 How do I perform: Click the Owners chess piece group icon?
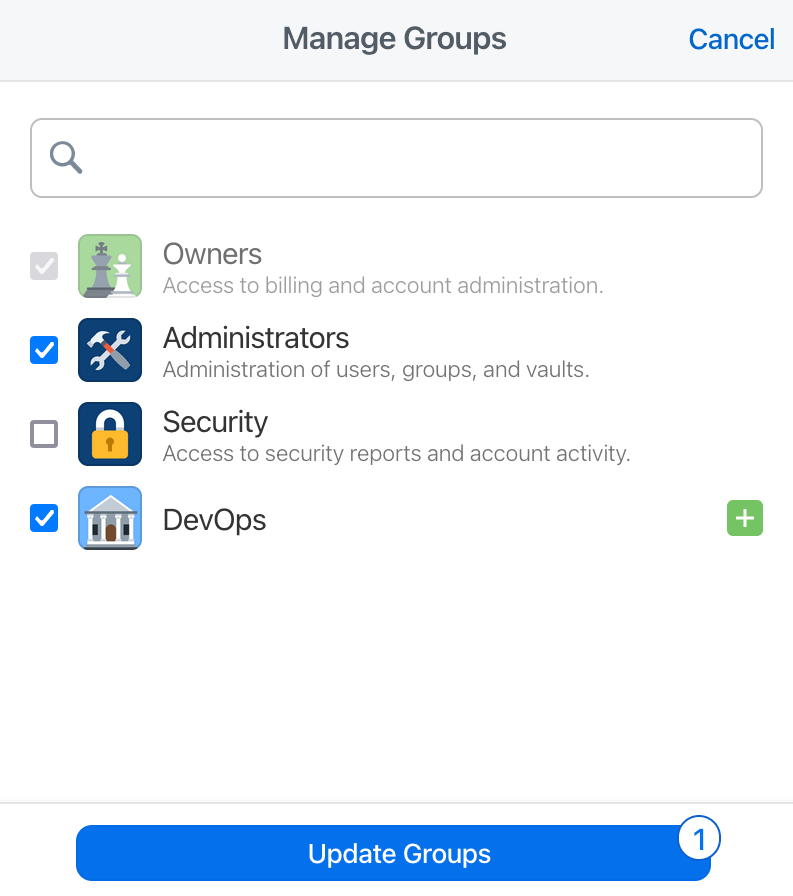coord(110,266)
